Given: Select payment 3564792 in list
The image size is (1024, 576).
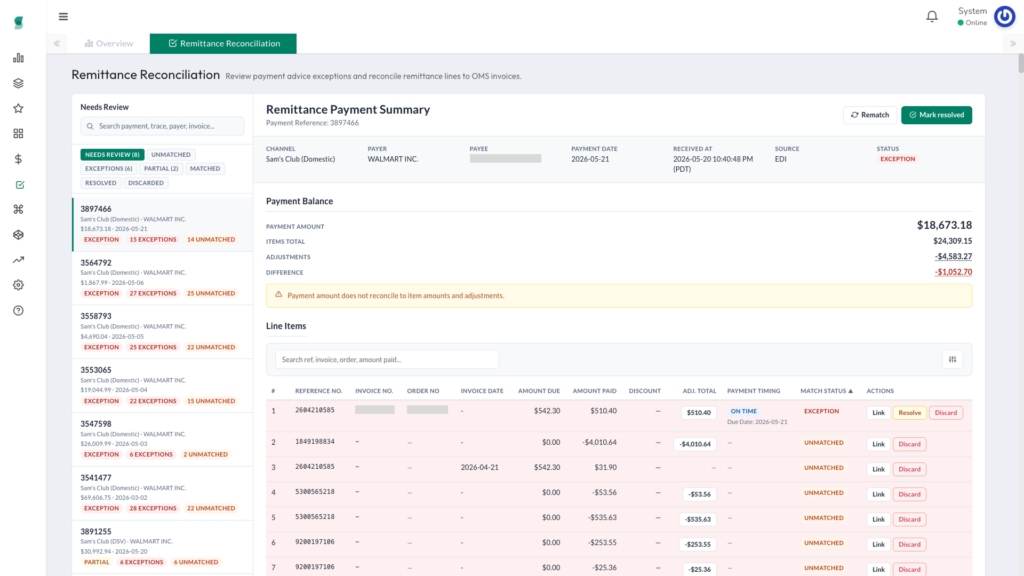Looking at the screenshot, I should tap(163, 278).
